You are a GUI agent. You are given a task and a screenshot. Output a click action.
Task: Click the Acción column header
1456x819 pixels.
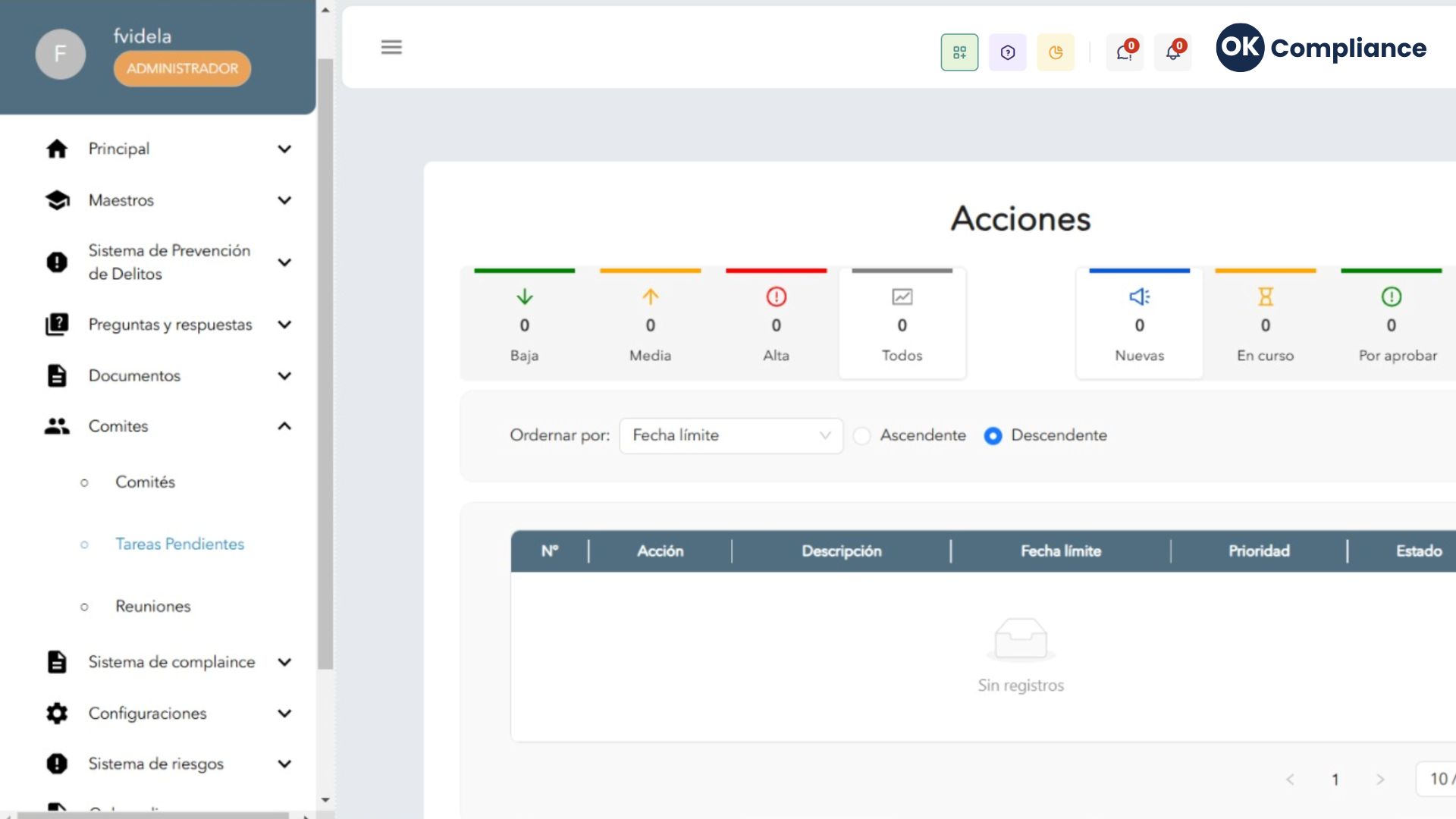[x=660, y=551]
